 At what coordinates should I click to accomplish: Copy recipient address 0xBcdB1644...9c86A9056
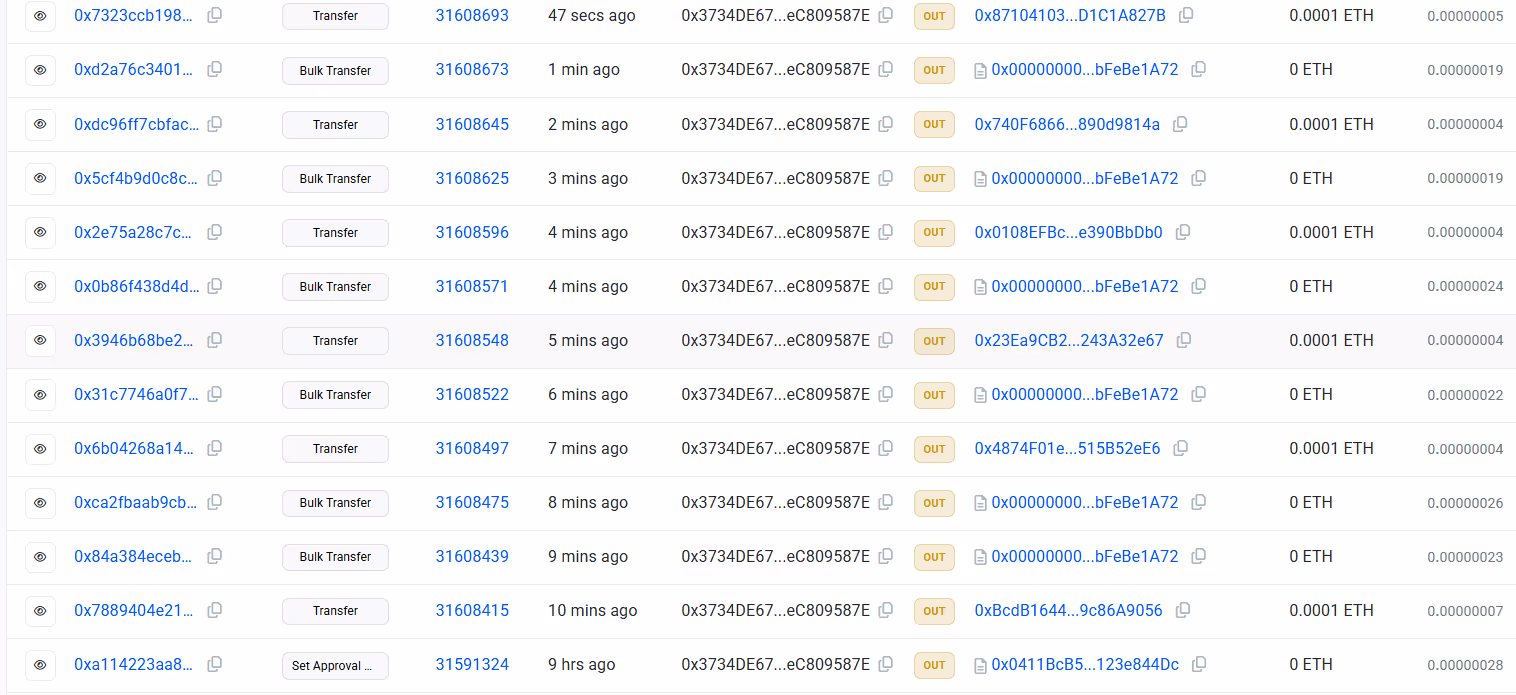(x=1183, y=610)
